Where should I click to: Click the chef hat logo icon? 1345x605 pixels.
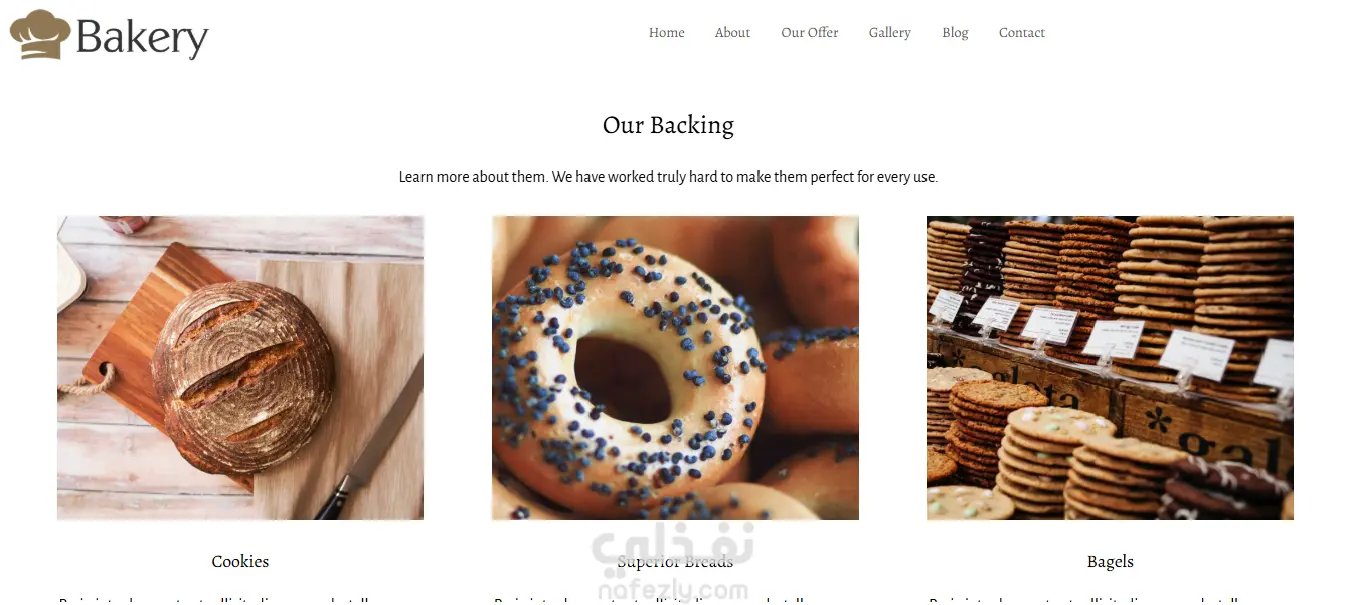(x=40, y=34)
